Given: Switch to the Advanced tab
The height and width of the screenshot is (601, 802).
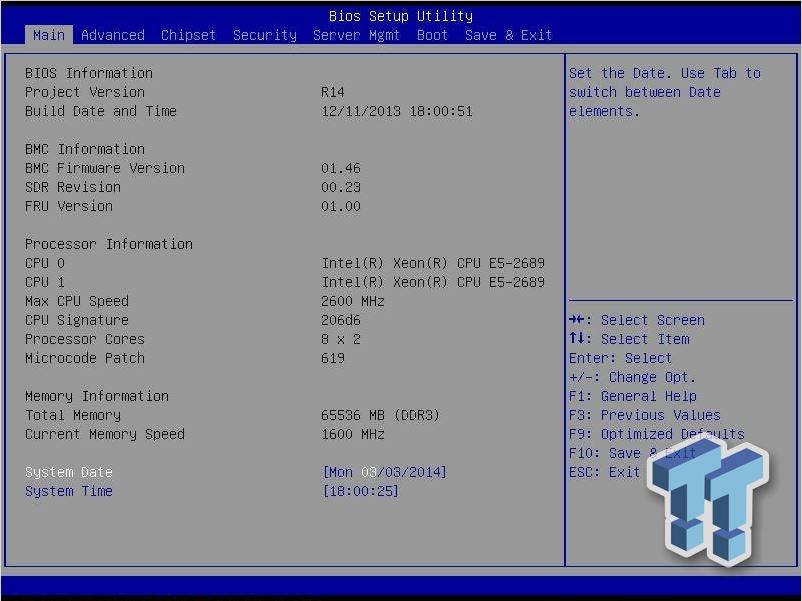Looking at the screenshot, I should 113,35.
